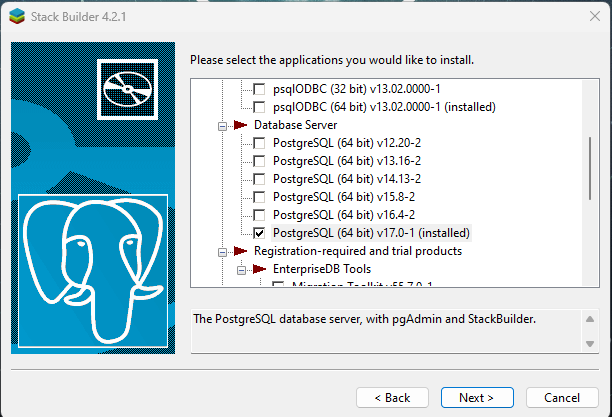Enable the PostgreSQL (64 bit) v16.4-2 checkbox
The image size is (612, 417).
point(259,215)
